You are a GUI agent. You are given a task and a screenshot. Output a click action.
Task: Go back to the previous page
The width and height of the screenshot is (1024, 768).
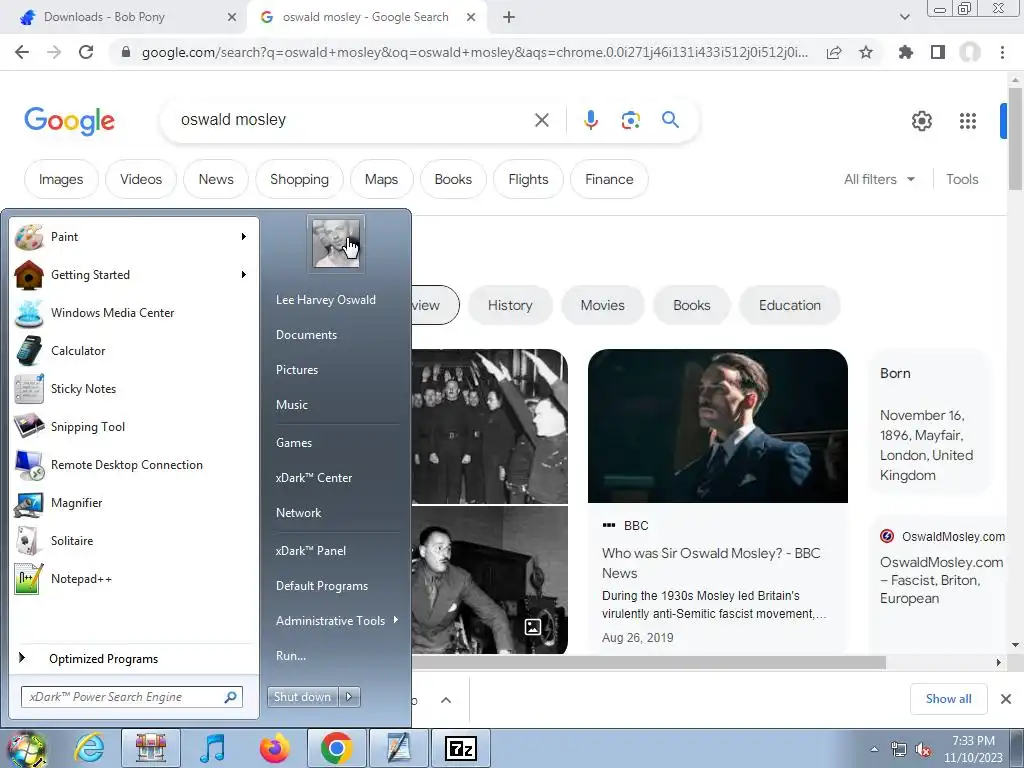[22, 52]
